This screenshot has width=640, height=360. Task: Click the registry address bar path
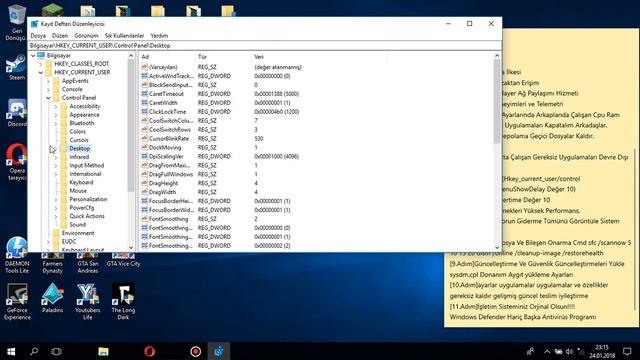click(264, 46)
